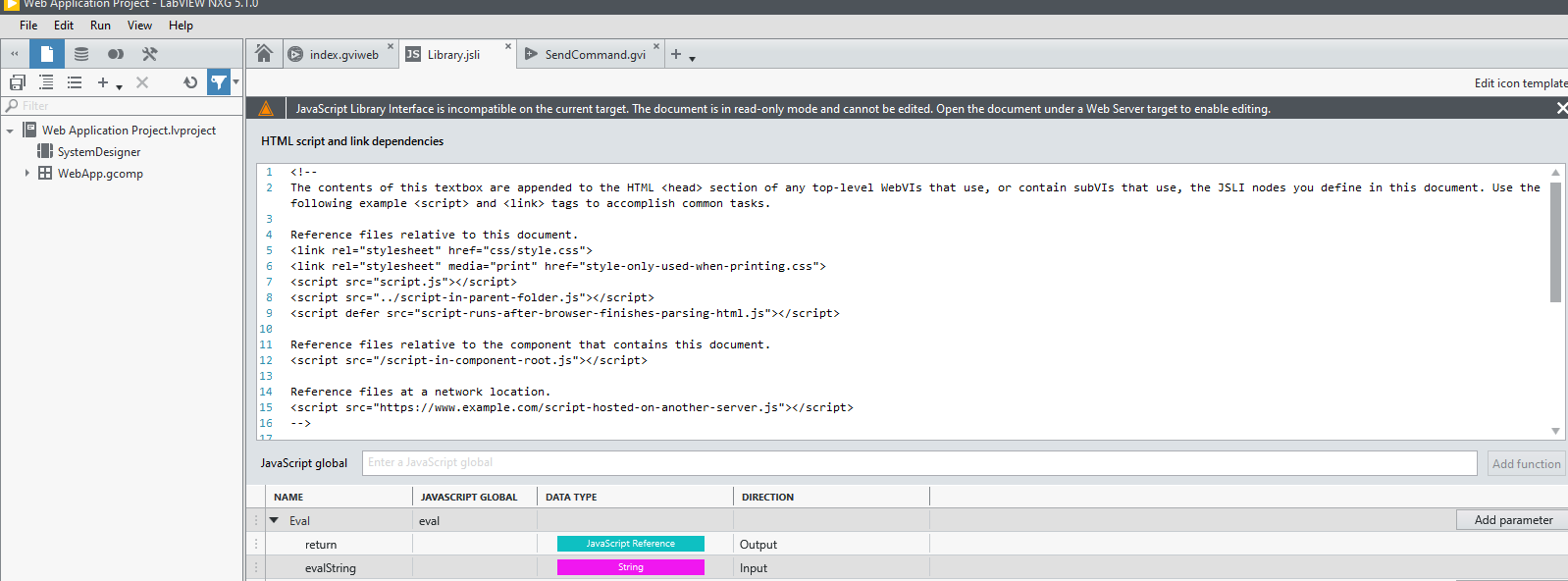Open dropdown arrow next to filter funnel

click(x=236, y=82)
